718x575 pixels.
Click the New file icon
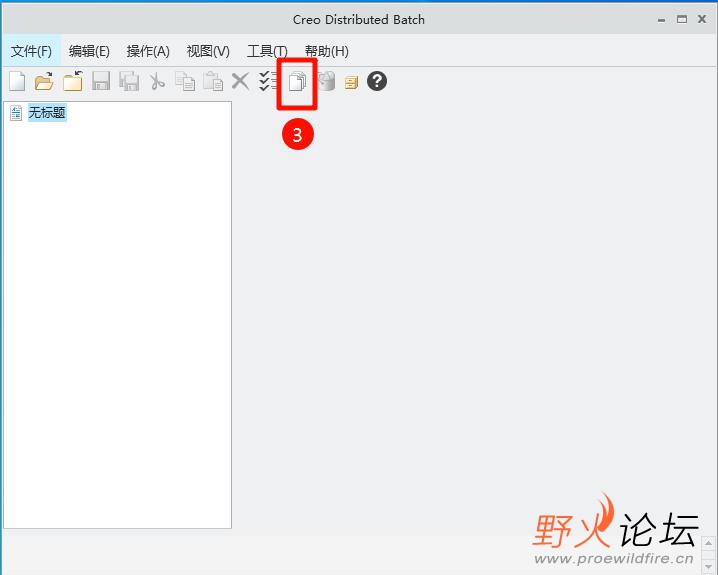17,81
